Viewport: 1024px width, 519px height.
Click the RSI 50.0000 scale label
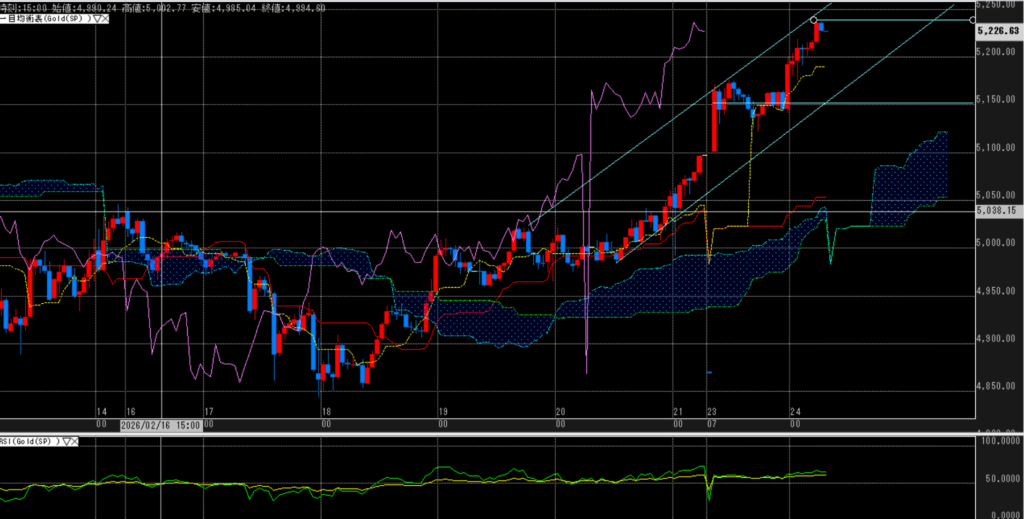pyautogui.click(x=1000, y=479)
